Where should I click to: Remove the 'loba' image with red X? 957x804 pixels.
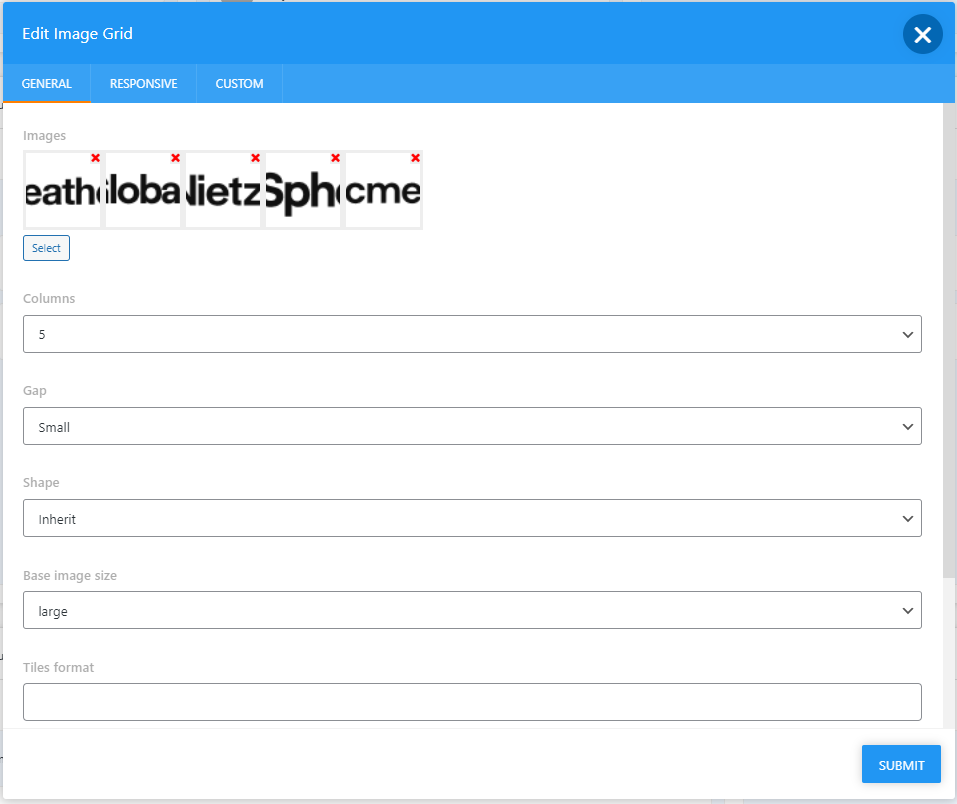175,158
